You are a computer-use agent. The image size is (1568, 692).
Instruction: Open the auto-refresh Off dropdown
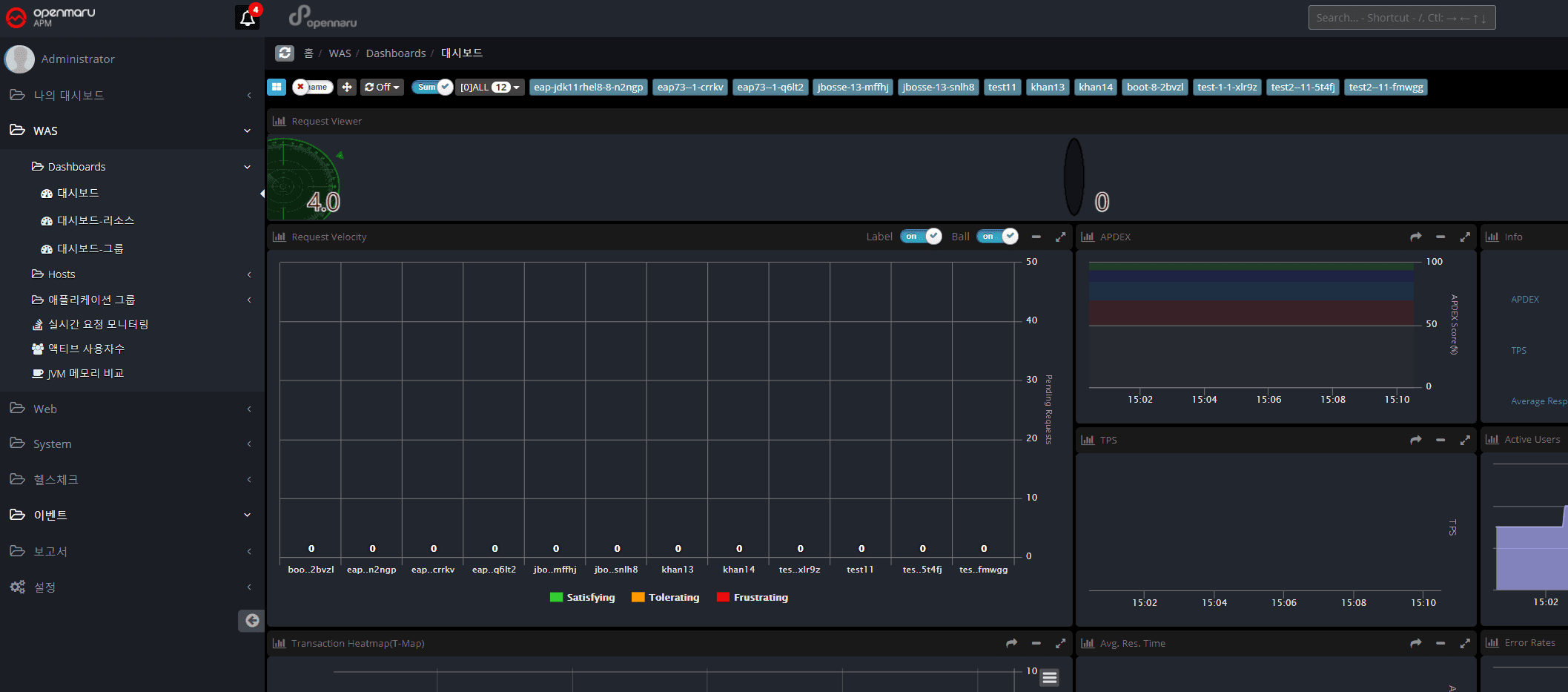click(x=382, y=88)
